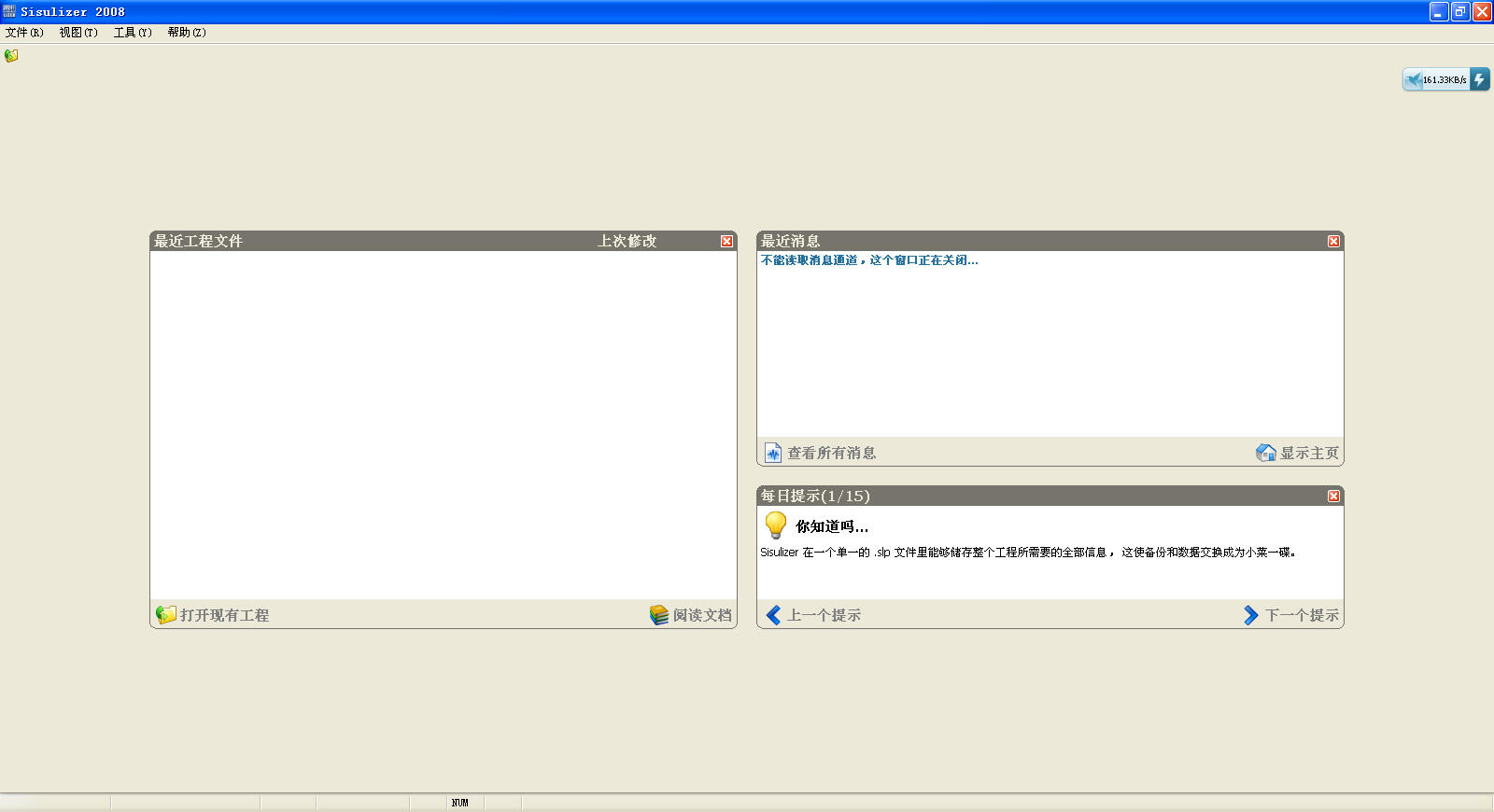Open the 工具 menu

coord(133,33)
